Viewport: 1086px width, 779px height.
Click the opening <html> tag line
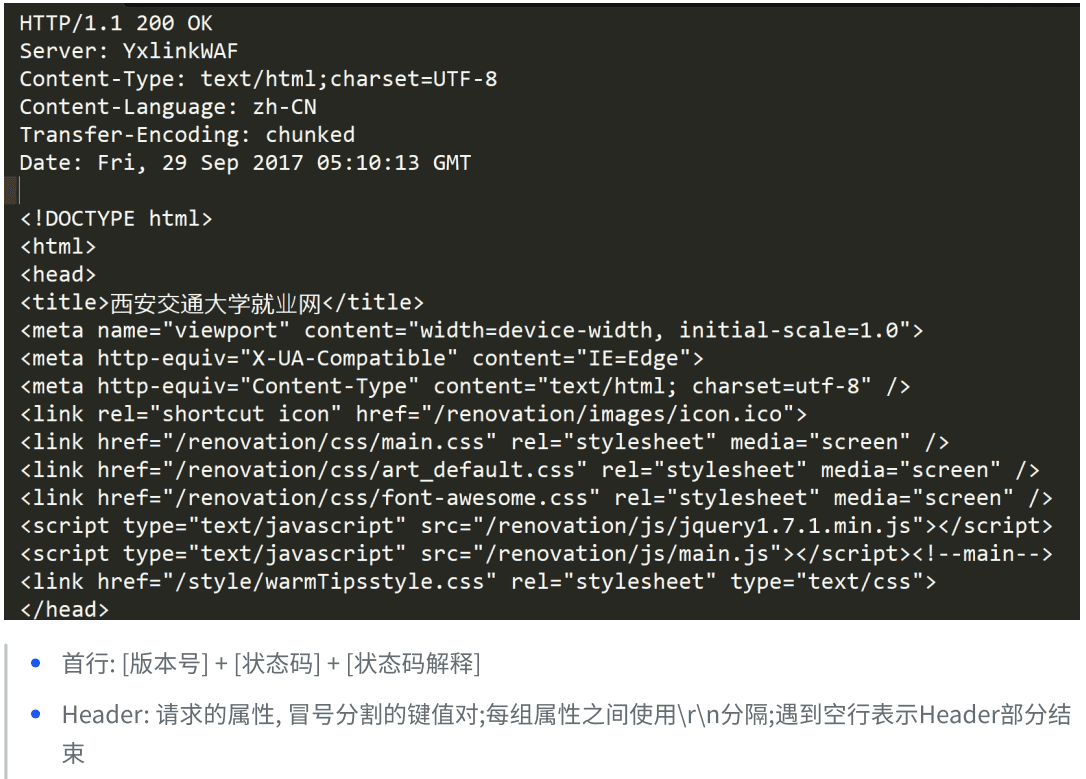tap(58, 246)
